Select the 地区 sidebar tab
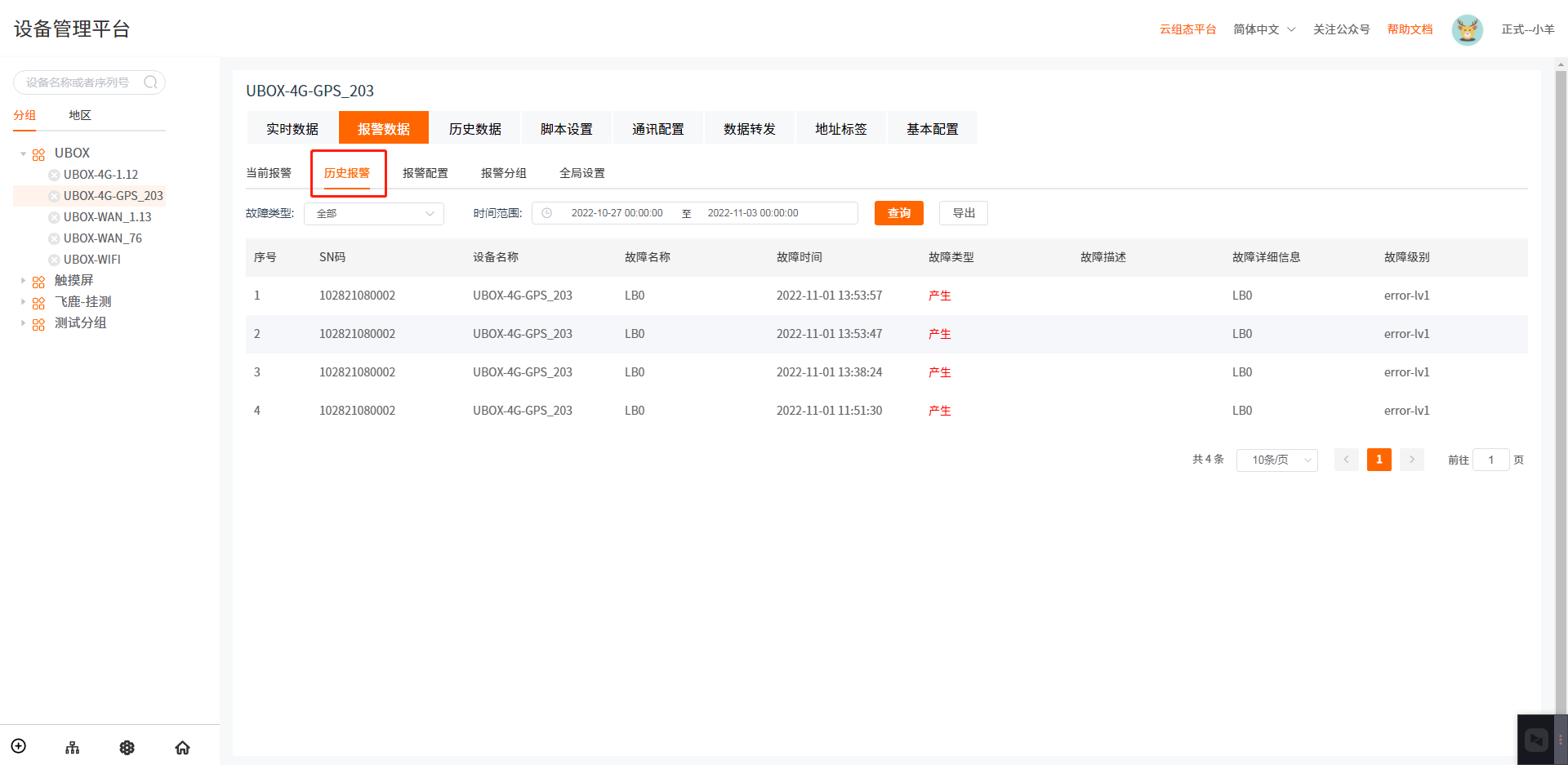This screenshot has height=765, width=1568. pos(80,115)
